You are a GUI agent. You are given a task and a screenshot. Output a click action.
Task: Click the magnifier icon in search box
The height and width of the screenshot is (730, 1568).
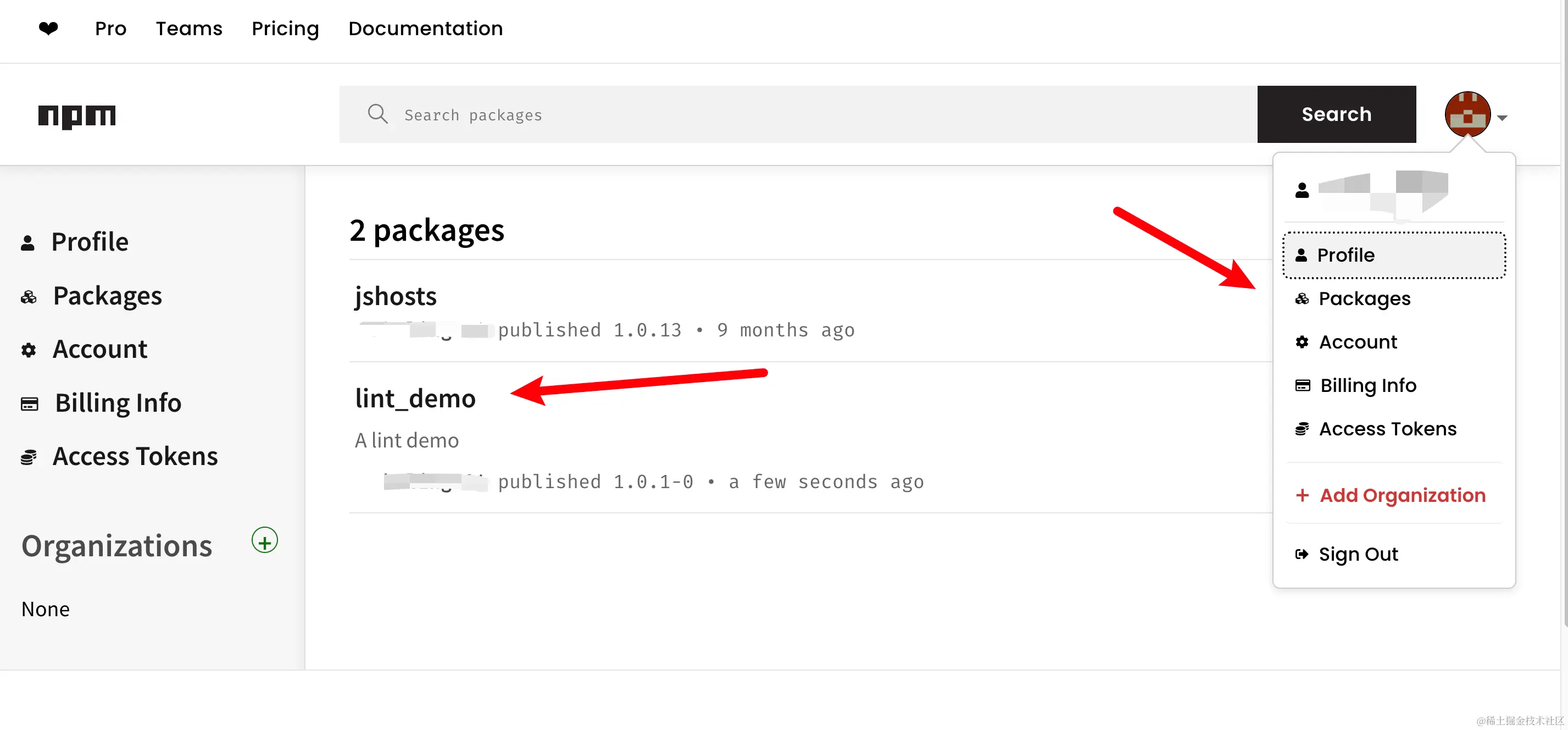377,114
